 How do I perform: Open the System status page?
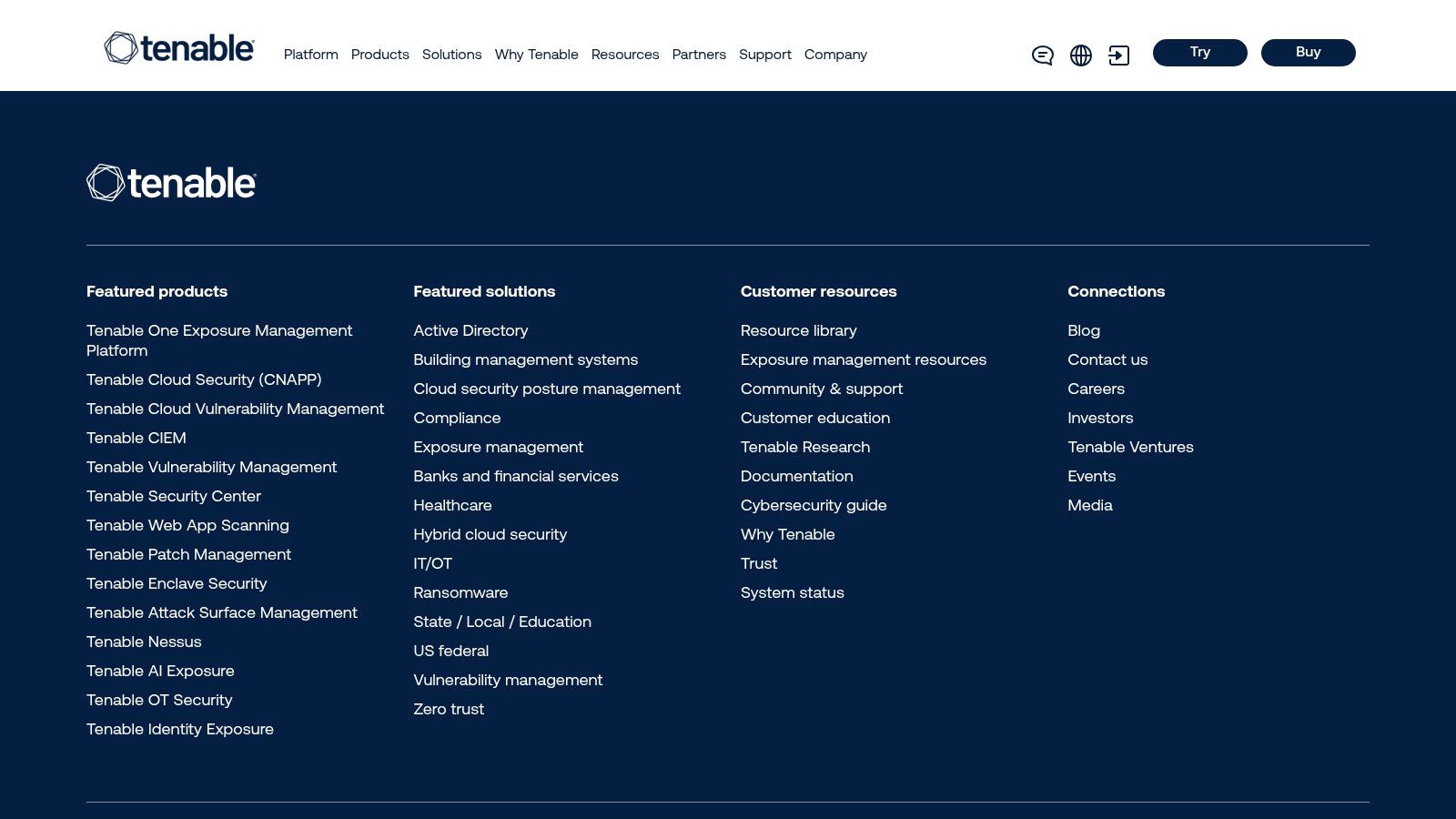point(792,592)
